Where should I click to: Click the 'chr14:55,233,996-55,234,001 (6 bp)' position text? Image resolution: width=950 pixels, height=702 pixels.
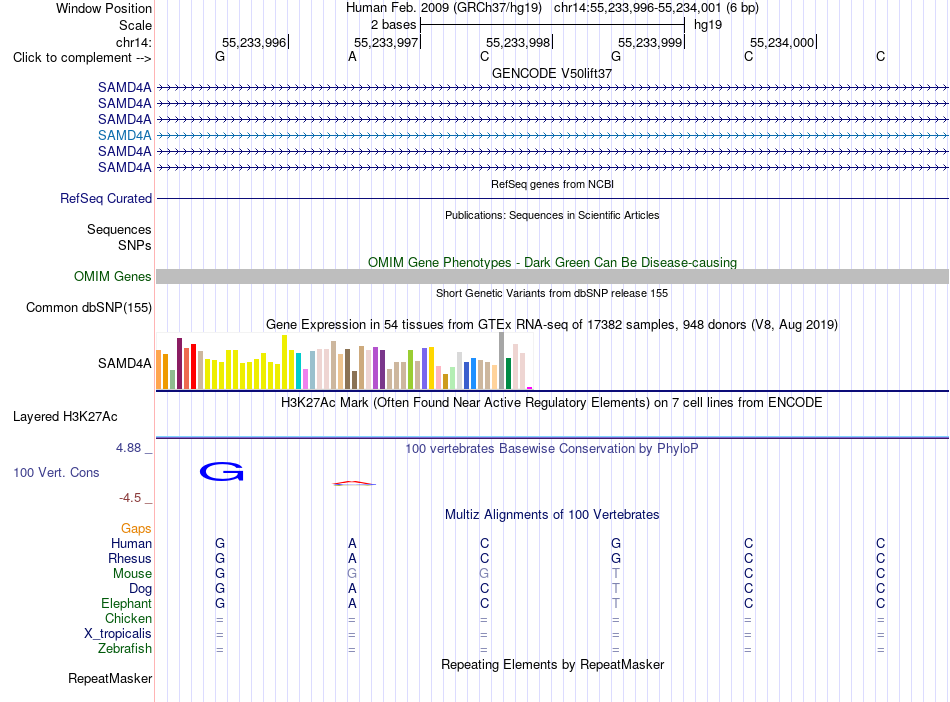[656, 8]
